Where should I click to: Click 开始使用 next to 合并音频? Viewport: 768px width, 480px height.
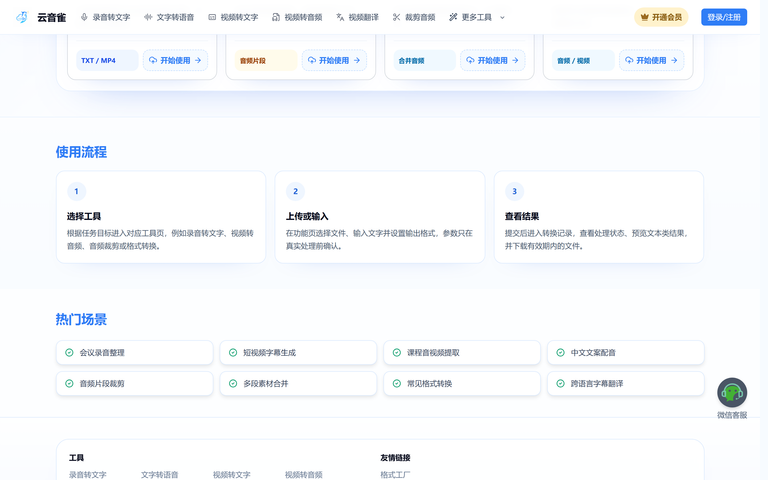[493, 60]
